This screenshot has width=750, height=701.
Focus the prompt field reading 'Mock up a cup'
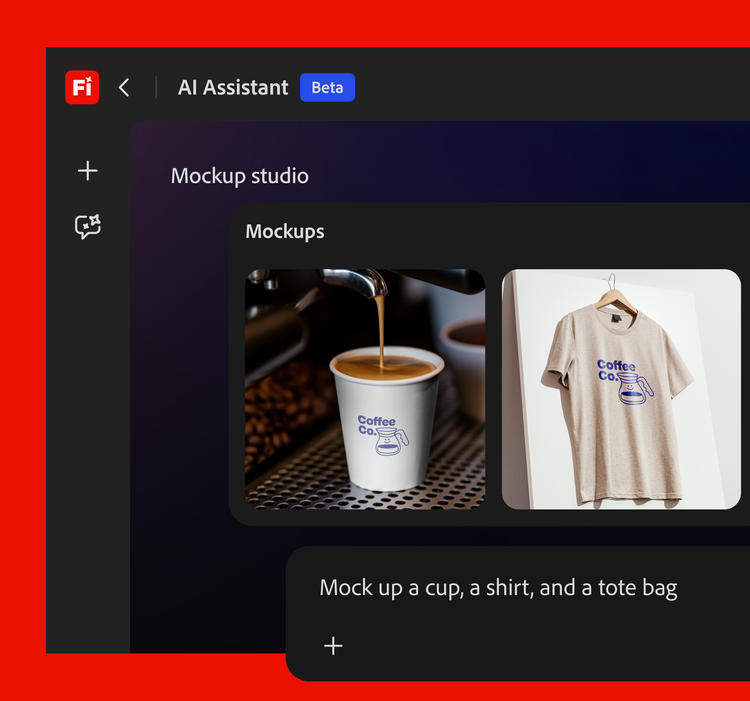click(x=498, y=588)
